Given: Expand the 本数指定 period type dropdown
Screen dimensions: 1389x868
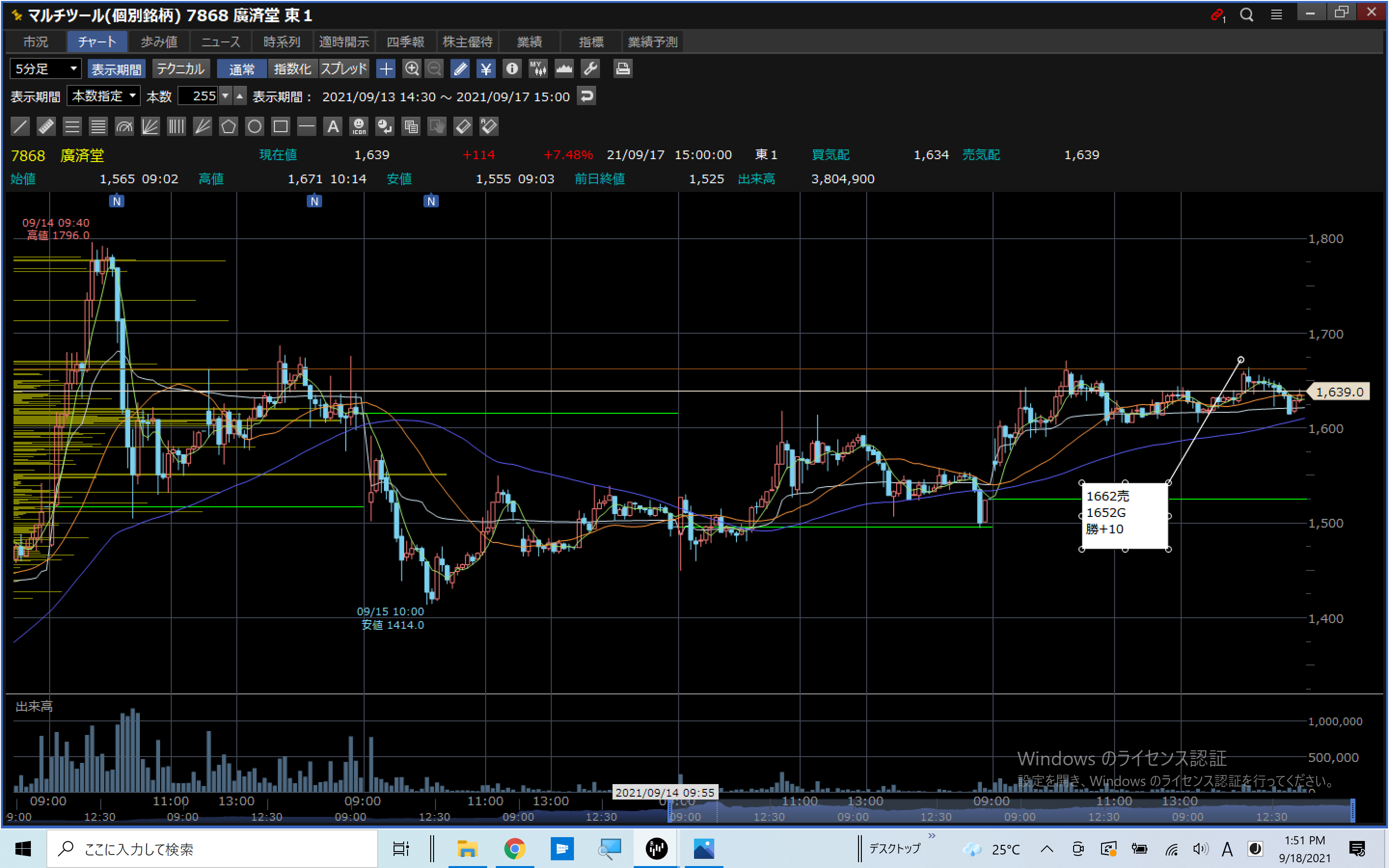Looking at the screenshot, I should pyautogui.click(x=103, y=96).
